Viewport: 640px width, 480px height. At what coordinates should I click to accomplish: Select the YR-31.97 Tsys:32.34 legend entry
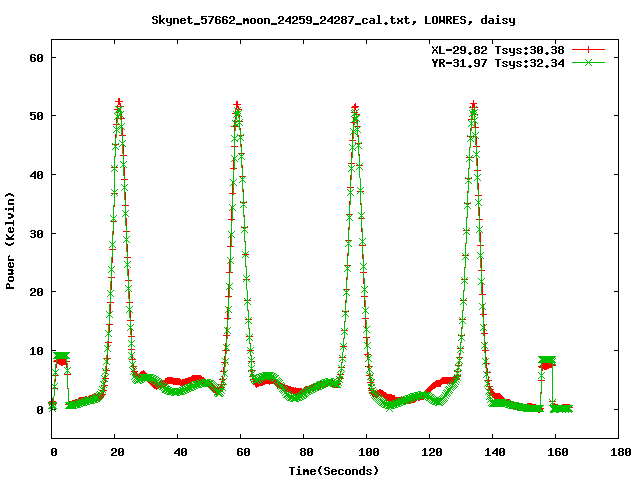[x=498, y=63]
